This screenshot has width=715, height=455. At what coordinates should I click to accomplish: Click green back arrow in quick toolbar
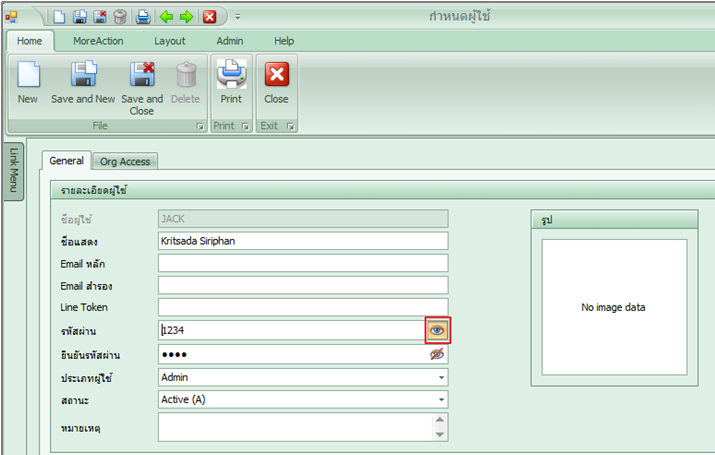(x=166, y=16)
